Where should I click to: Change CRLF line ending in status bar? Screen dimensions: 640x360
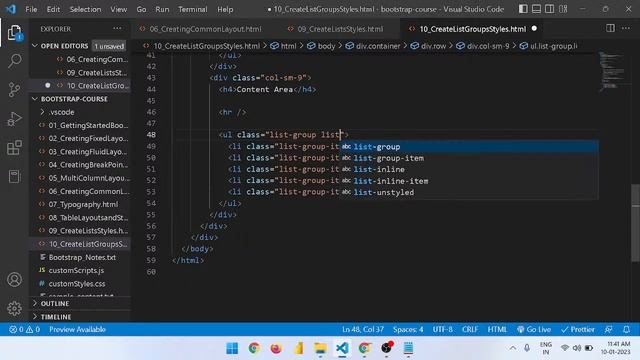tap(470, 329)
